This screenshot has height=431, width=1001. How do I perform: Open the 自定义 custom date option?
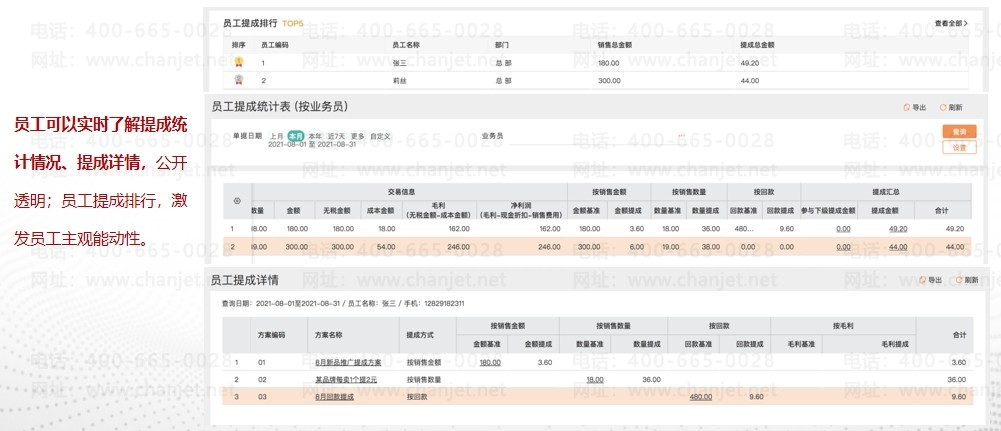[380, 135]
